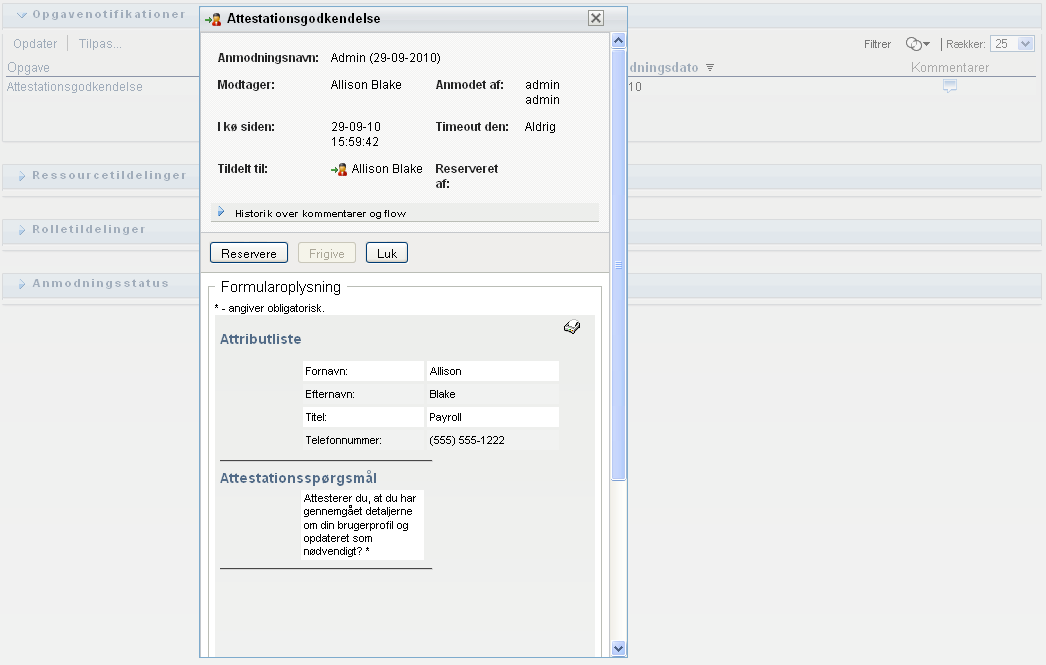Click the comment bubble icon under Kommentarer
Screen dimensions: 1046x665
(x=949, y=86)
